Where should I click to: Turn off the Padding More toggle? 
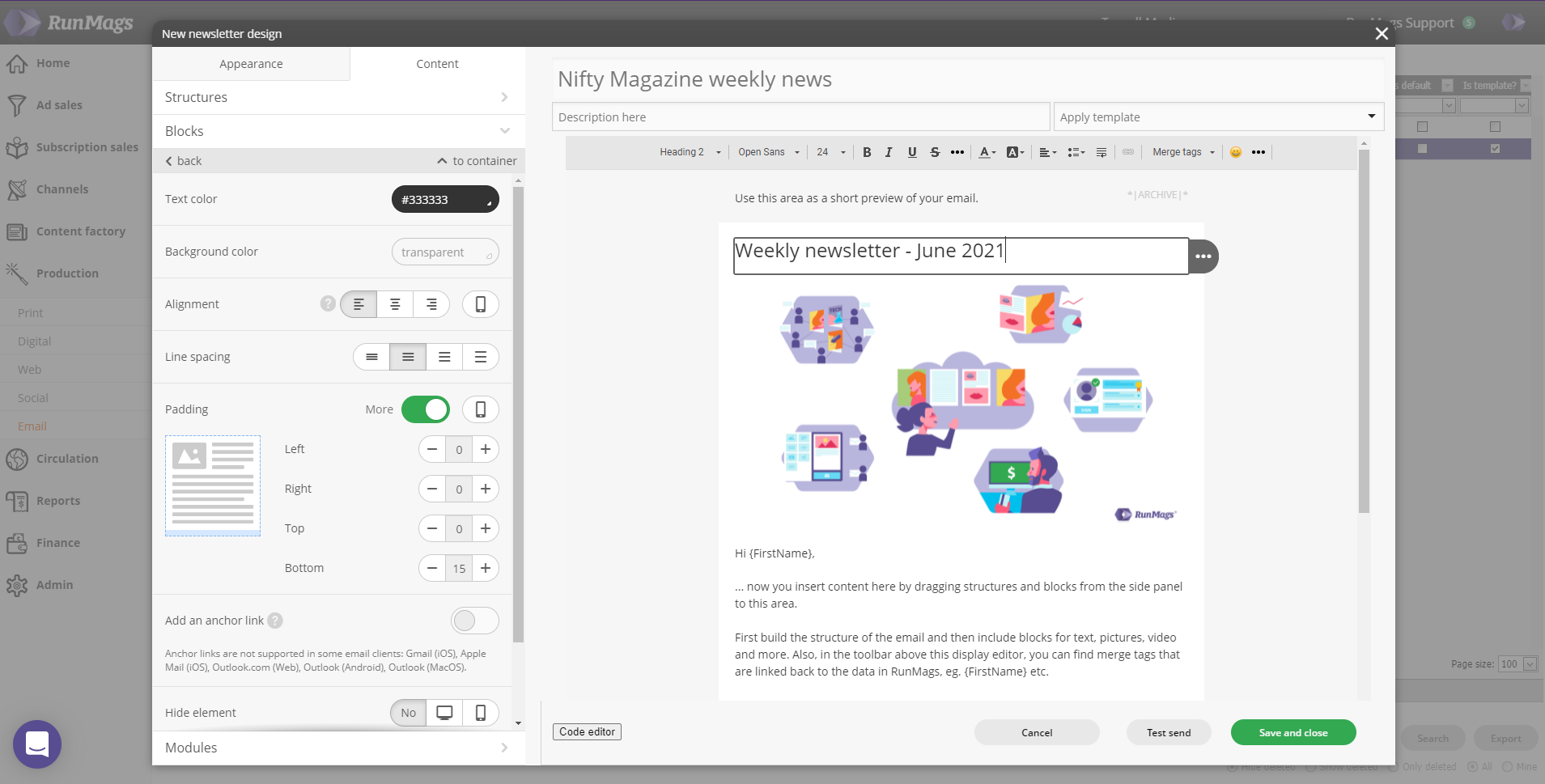426,409
